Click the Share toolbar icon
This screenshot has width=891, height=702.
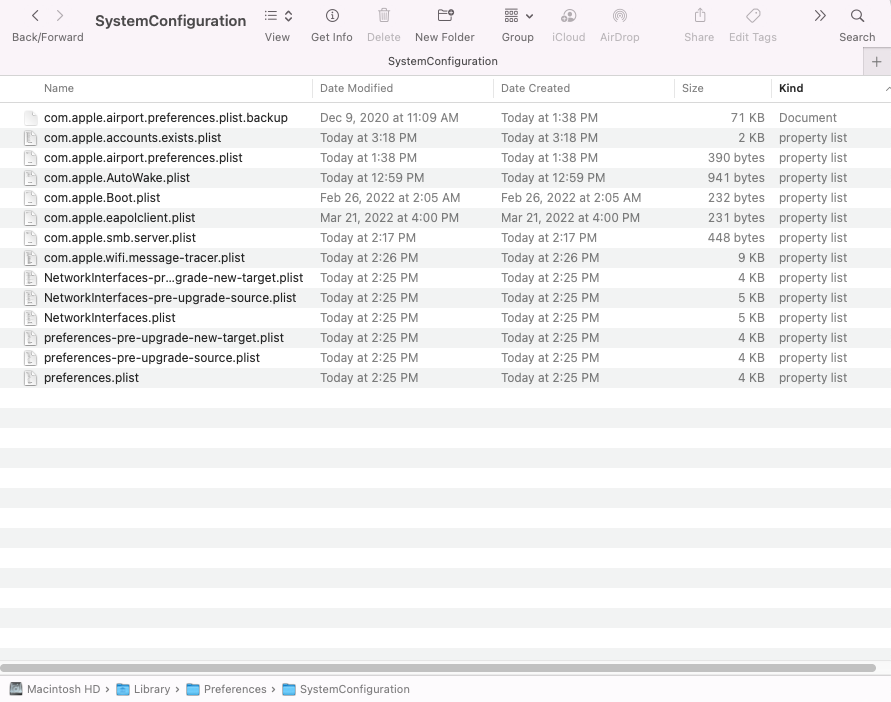(x=700, y=15)
